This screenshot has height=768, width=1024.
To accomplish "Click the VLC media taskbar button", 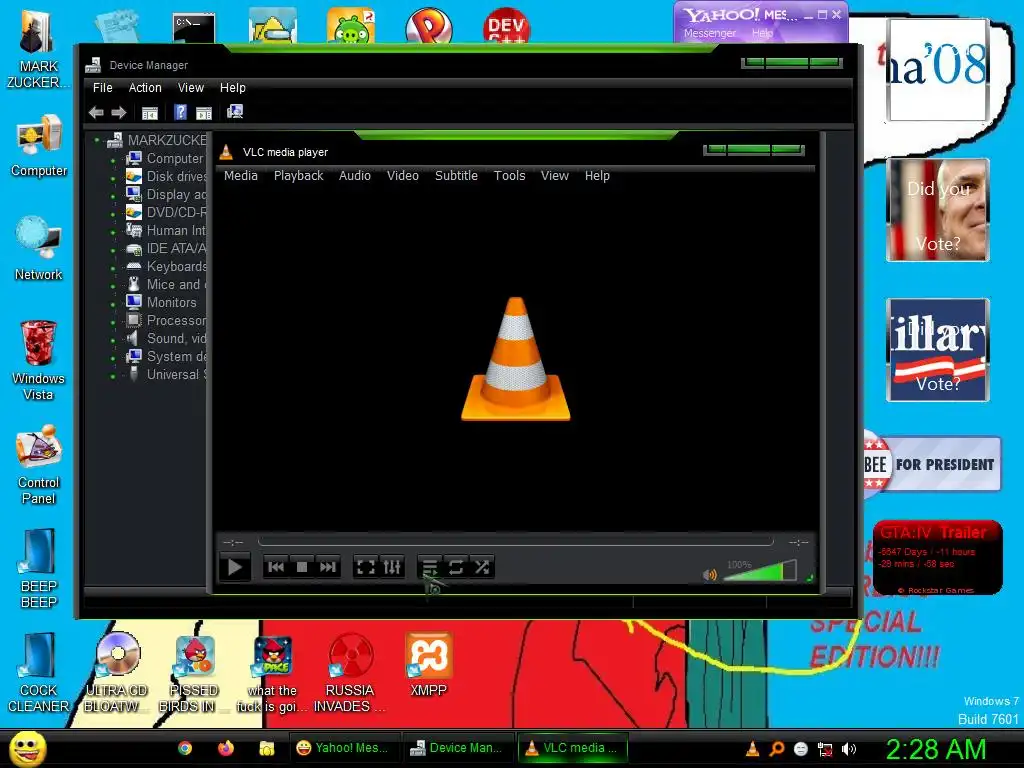I will (x=573, y=748).
